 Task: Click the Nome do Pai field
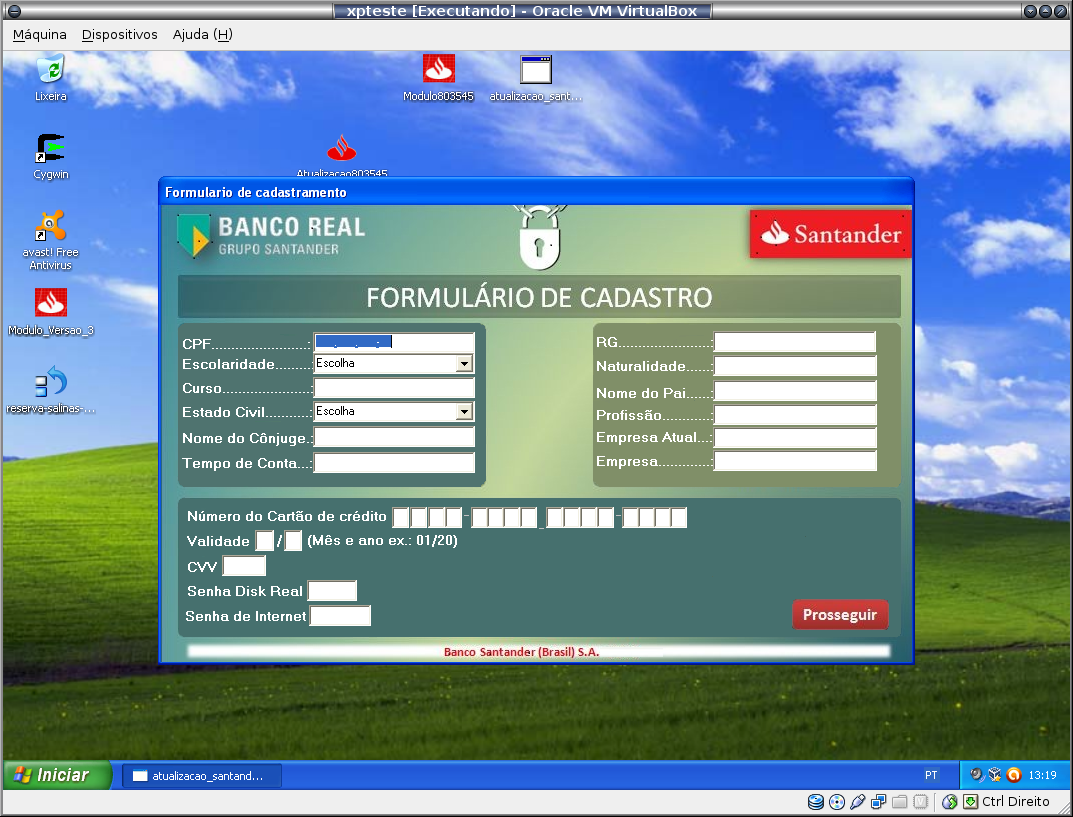[x=794, y=392]
